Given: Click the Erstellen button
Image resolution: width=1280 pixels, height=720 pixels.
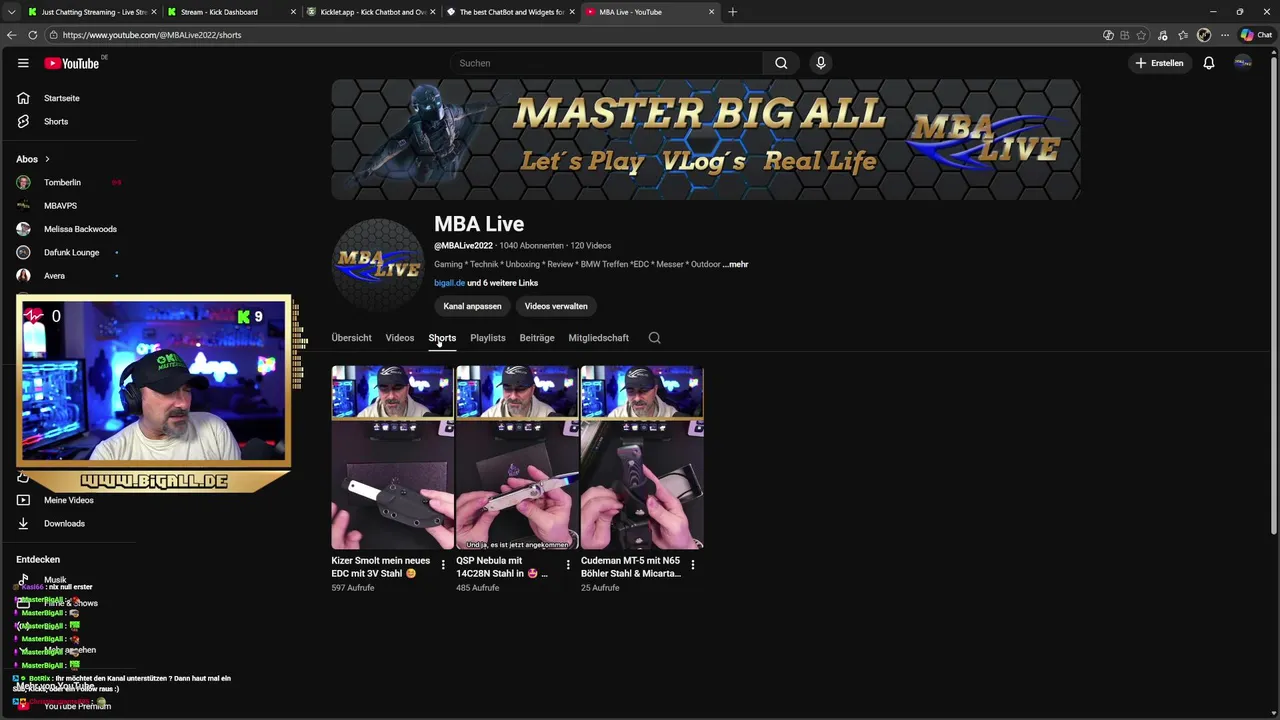Looking at the screenshot, I should 1159,63.
